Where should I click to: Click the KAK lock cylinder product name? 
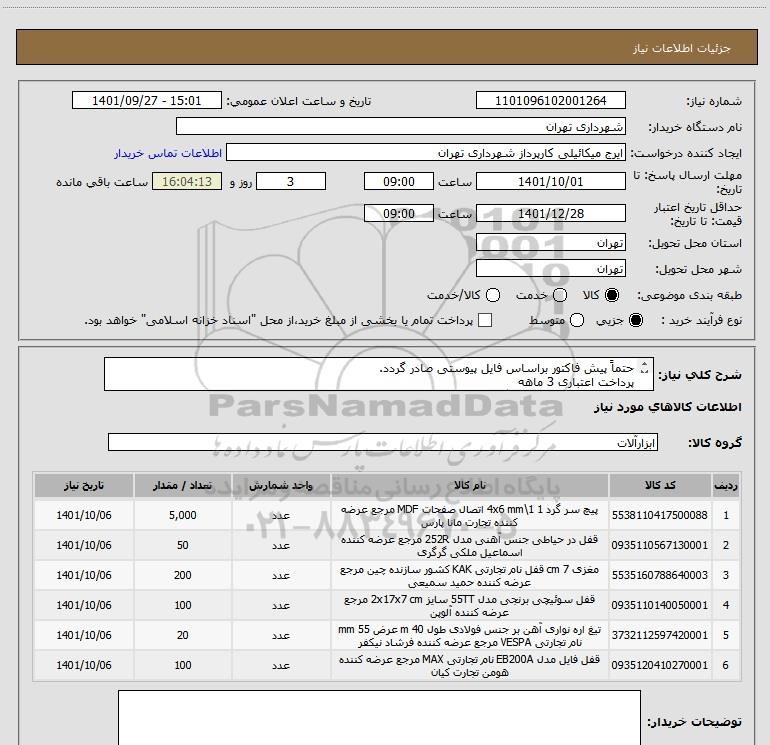click(469, 576)
